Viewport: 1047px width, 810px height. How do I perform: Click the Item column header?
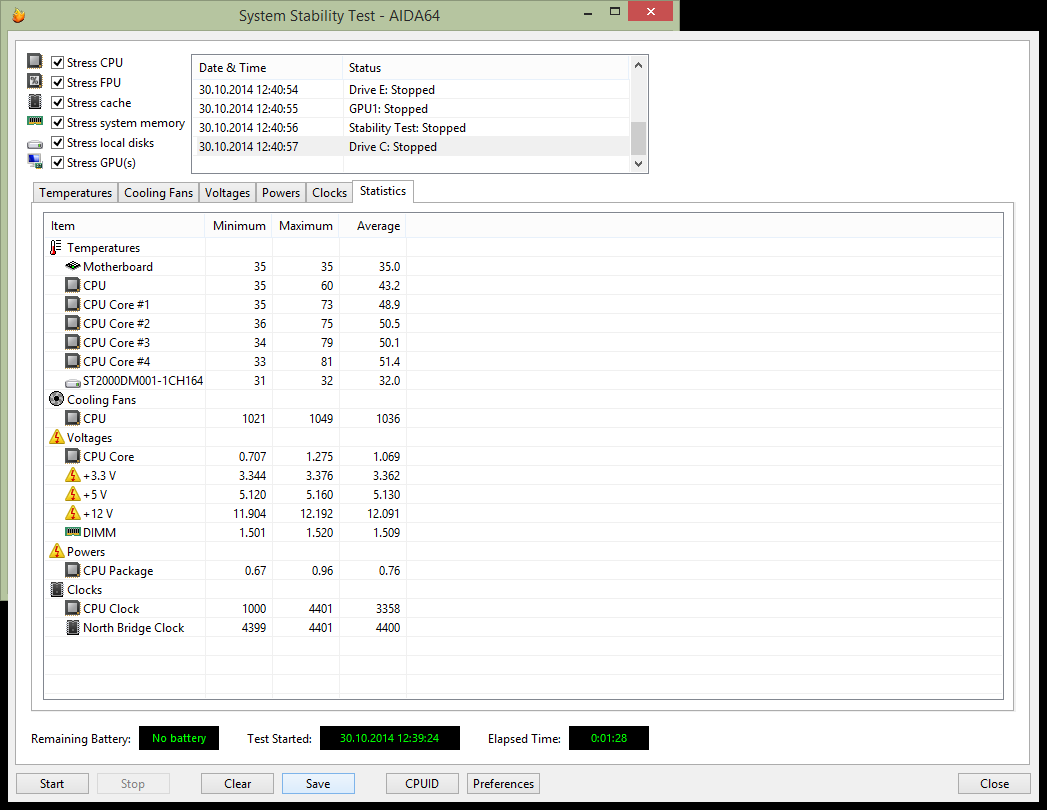click(124, 226)
